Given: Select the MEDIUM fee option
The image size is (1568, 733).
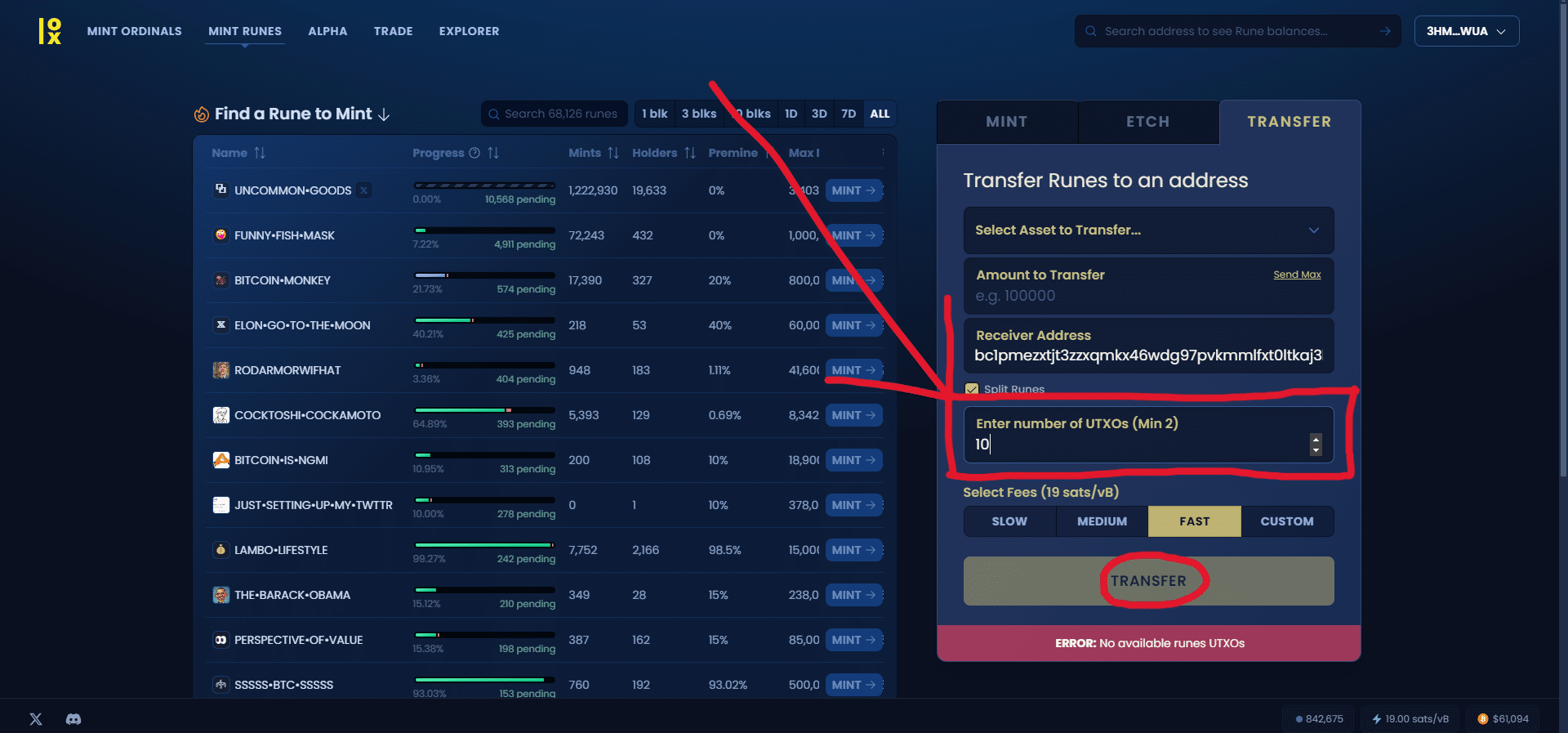Looking at the screenshot, I should (x=1102, y=521).
